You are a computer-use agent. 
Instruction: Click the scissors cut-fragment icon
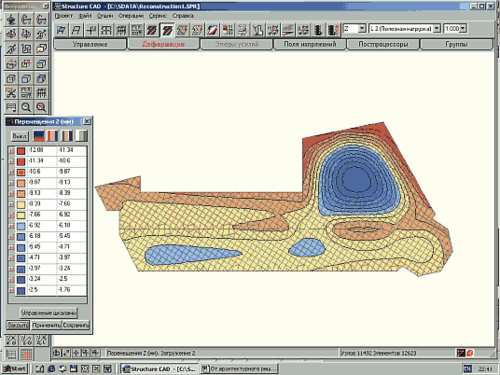pos(11,92)
